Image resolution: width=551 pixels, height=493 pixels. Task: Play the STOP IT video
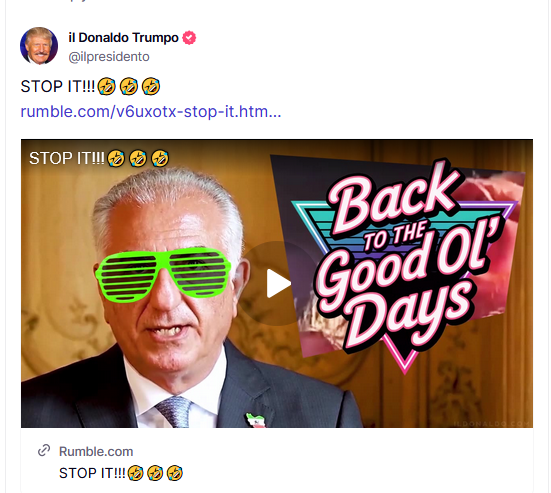pos(278,283)
